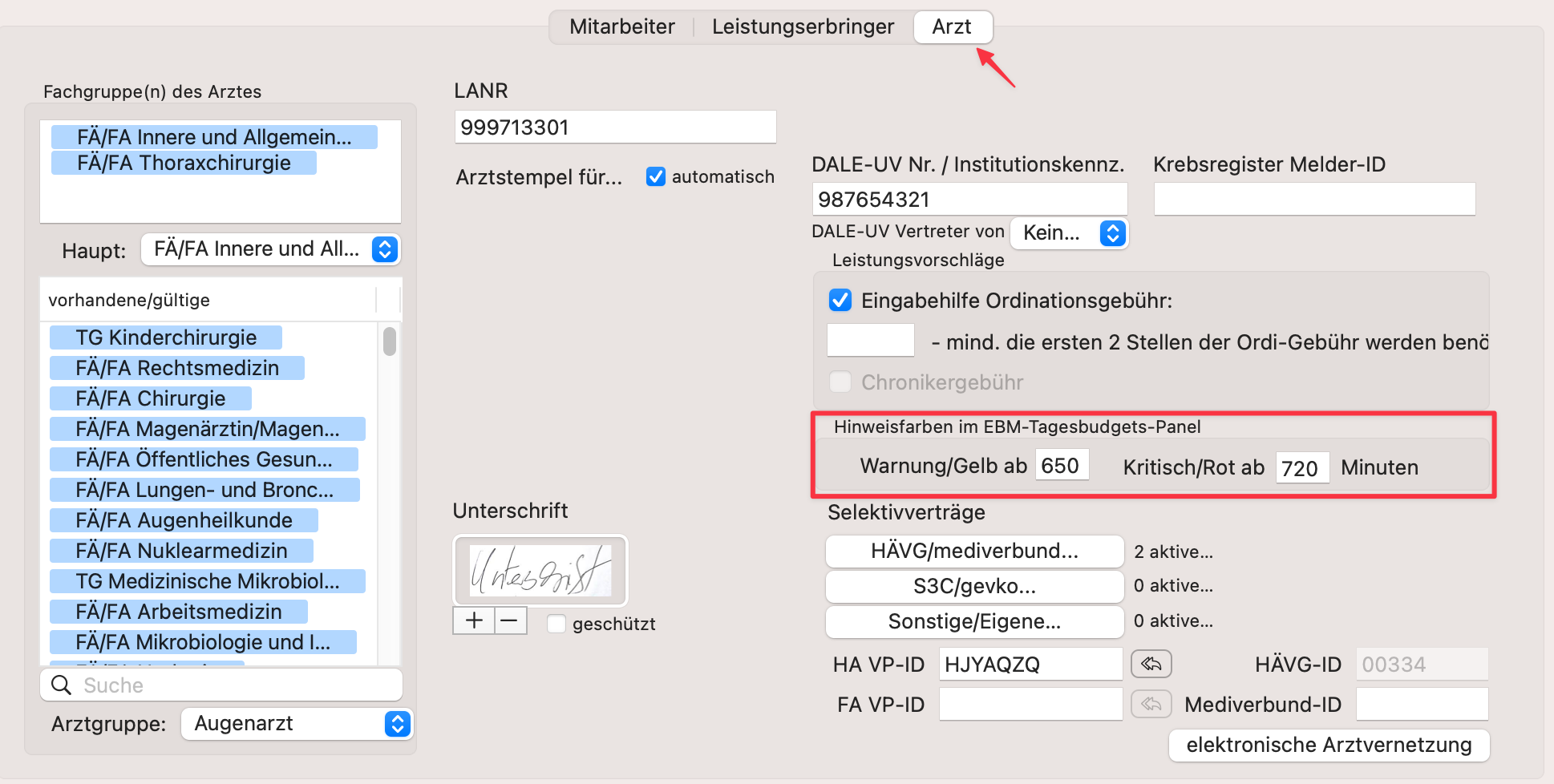Click the 0 aktive... text beside Sonstige/Eigene
Image resolution: width=1554 pixels, height=784 pixels.
pos(1173,620)
